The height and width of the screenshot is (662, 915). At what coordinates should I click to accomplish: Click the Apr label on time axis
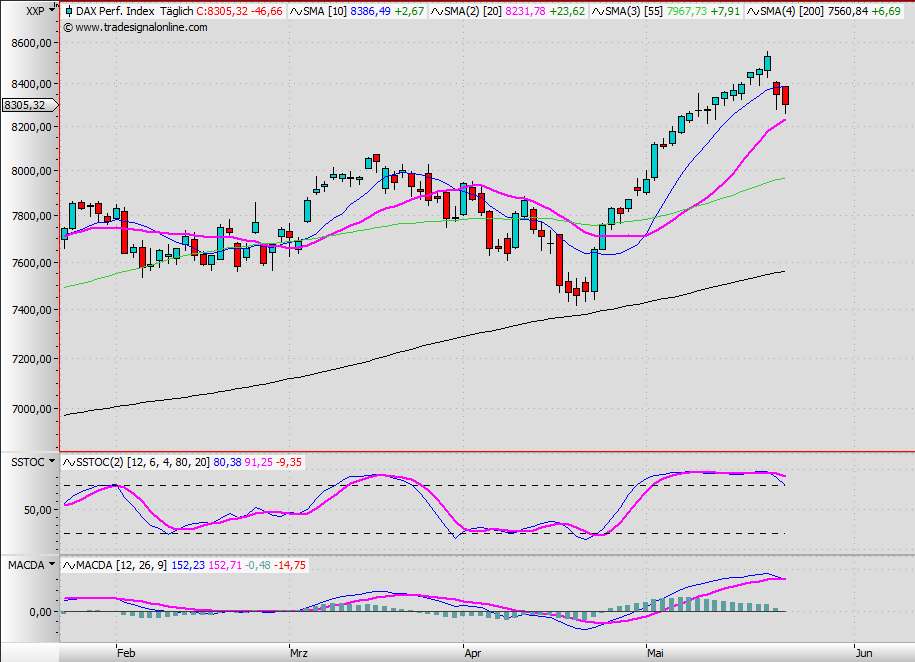pyautogui.click(x=473, y=653)
